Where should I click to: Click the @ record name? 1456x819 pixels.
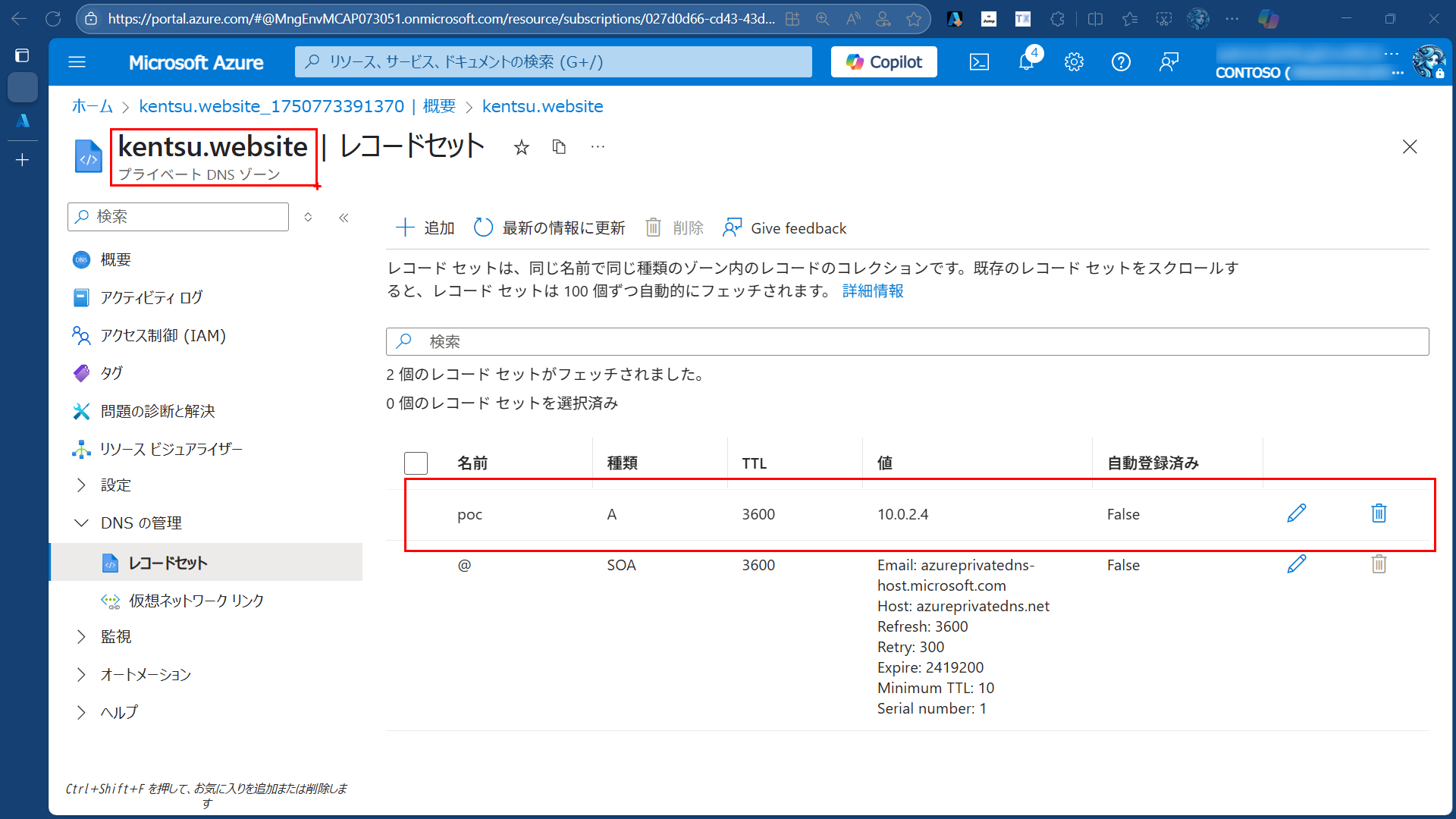pyautogui.click(x=464, y=565)
